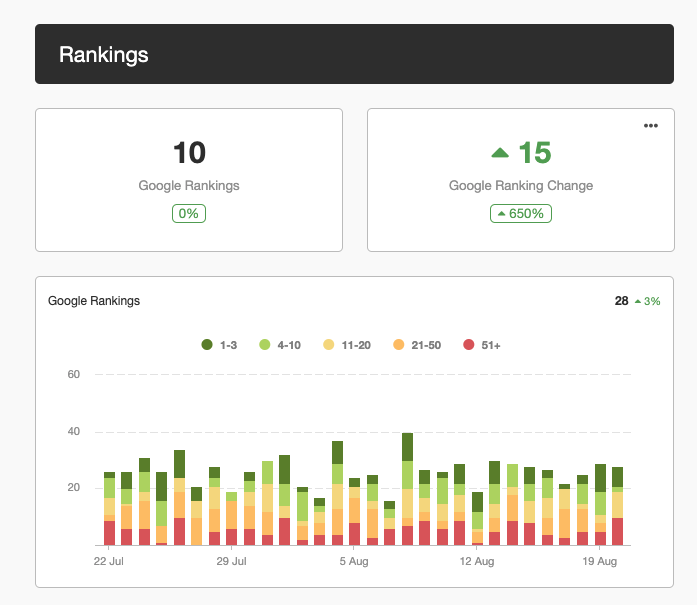Click the number 10 in Google Rankings card
Screen dimensions: 697x605
click(189, 152)
